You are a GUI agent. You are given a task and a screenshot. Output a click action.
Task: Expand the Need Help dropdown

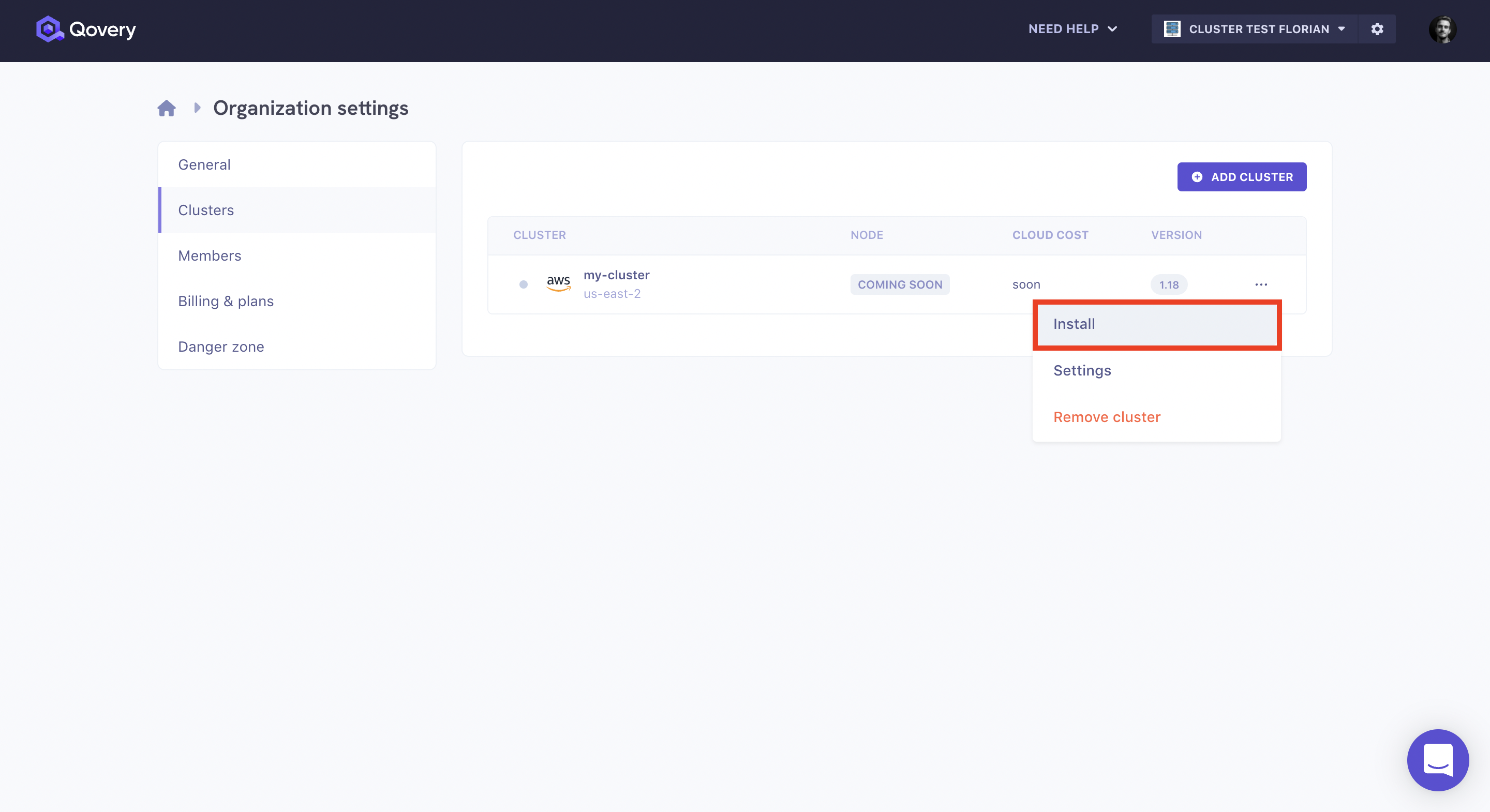1072,29
